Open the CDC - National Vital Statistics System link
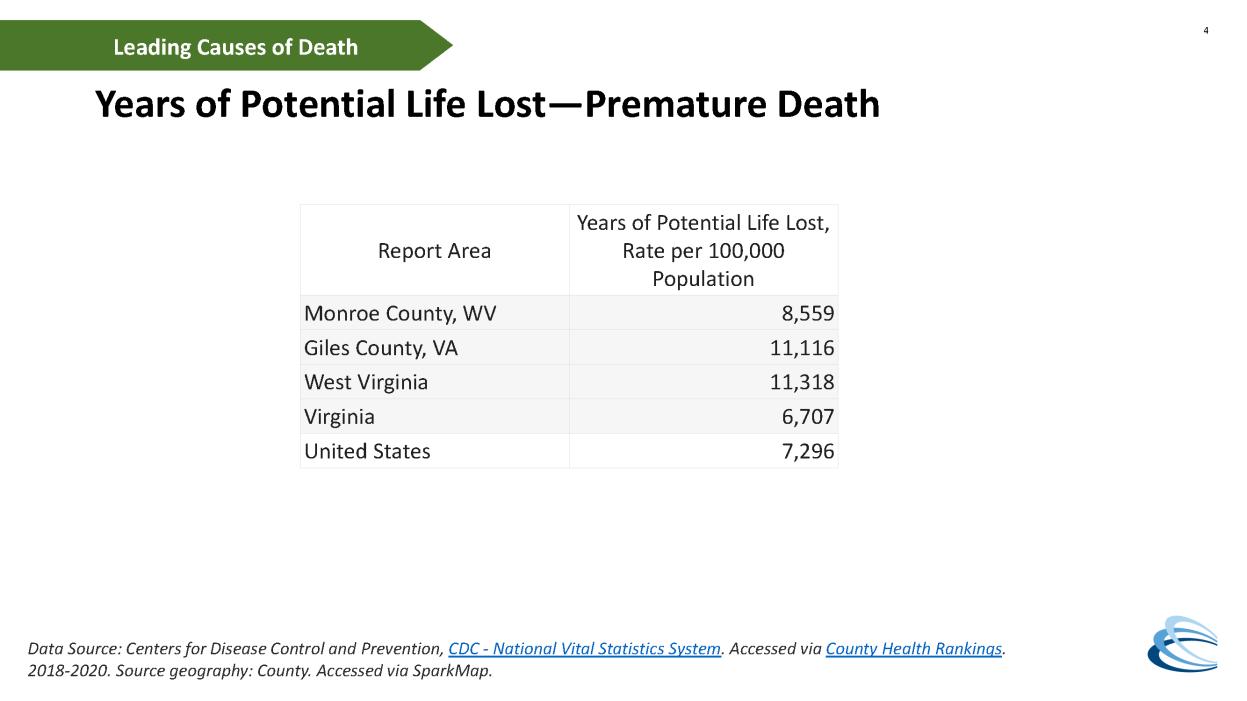 [584, 649]
